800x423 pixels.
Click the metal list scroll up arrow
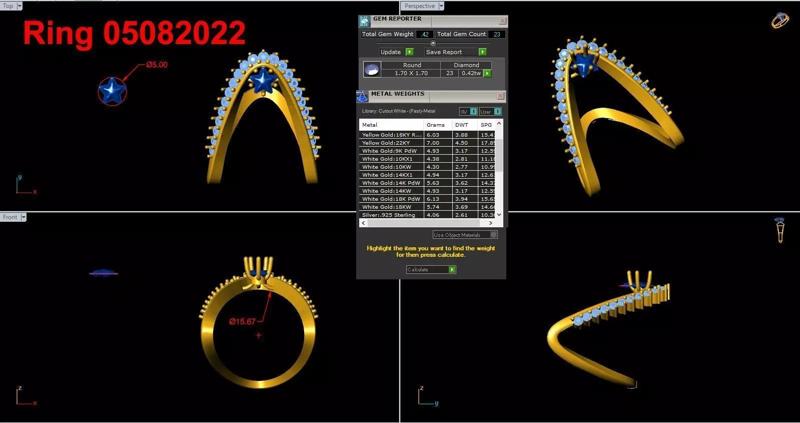pyautogui.click(x=498, y=124)
